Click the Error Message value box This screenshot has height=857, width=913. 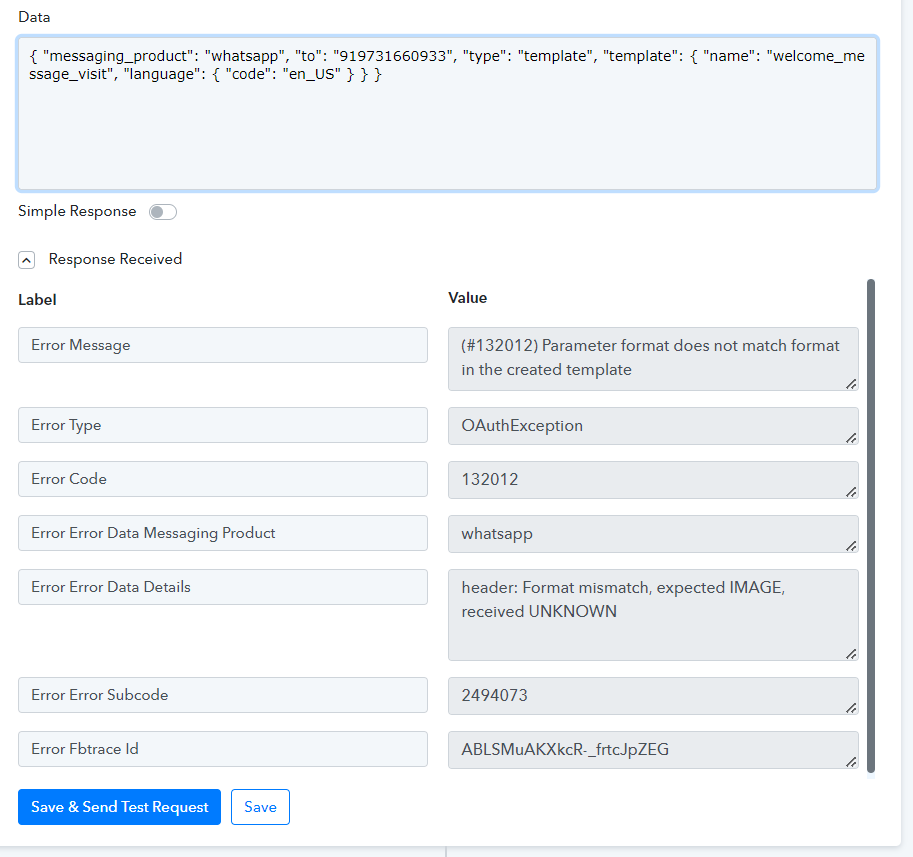(x=653, y=359)
